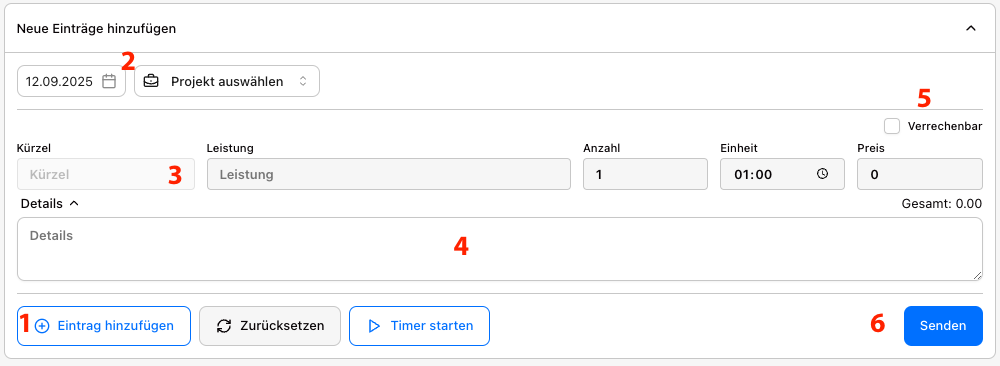Click the Eintrag hinzufügen button
1000x366 pixels.
(x=104, y=326)
